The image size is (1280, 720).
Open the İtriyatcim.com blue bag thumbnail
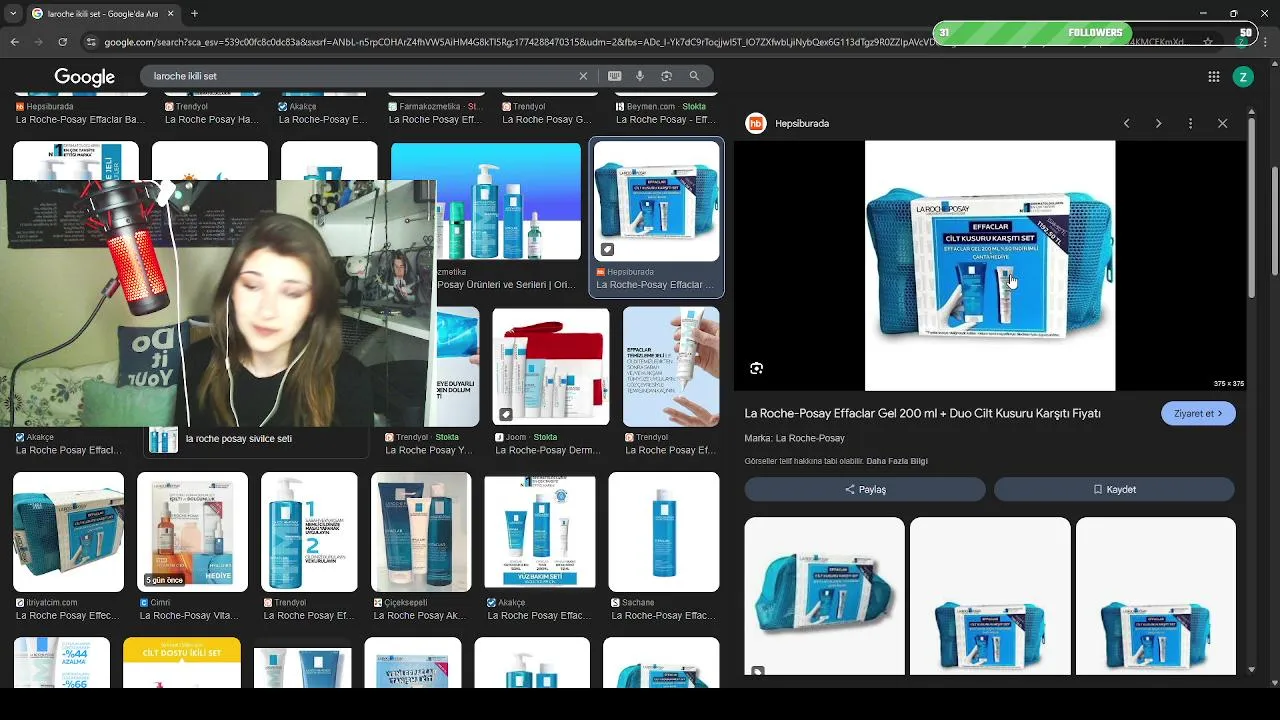click(68, 532)
